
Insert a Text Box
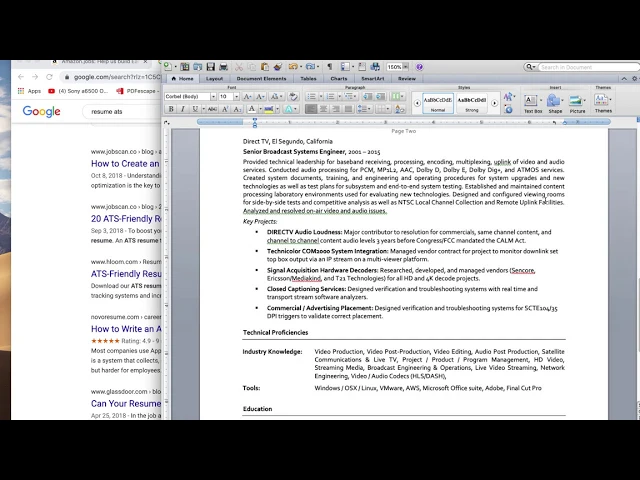pyautogui.click(x=532, y=103)
